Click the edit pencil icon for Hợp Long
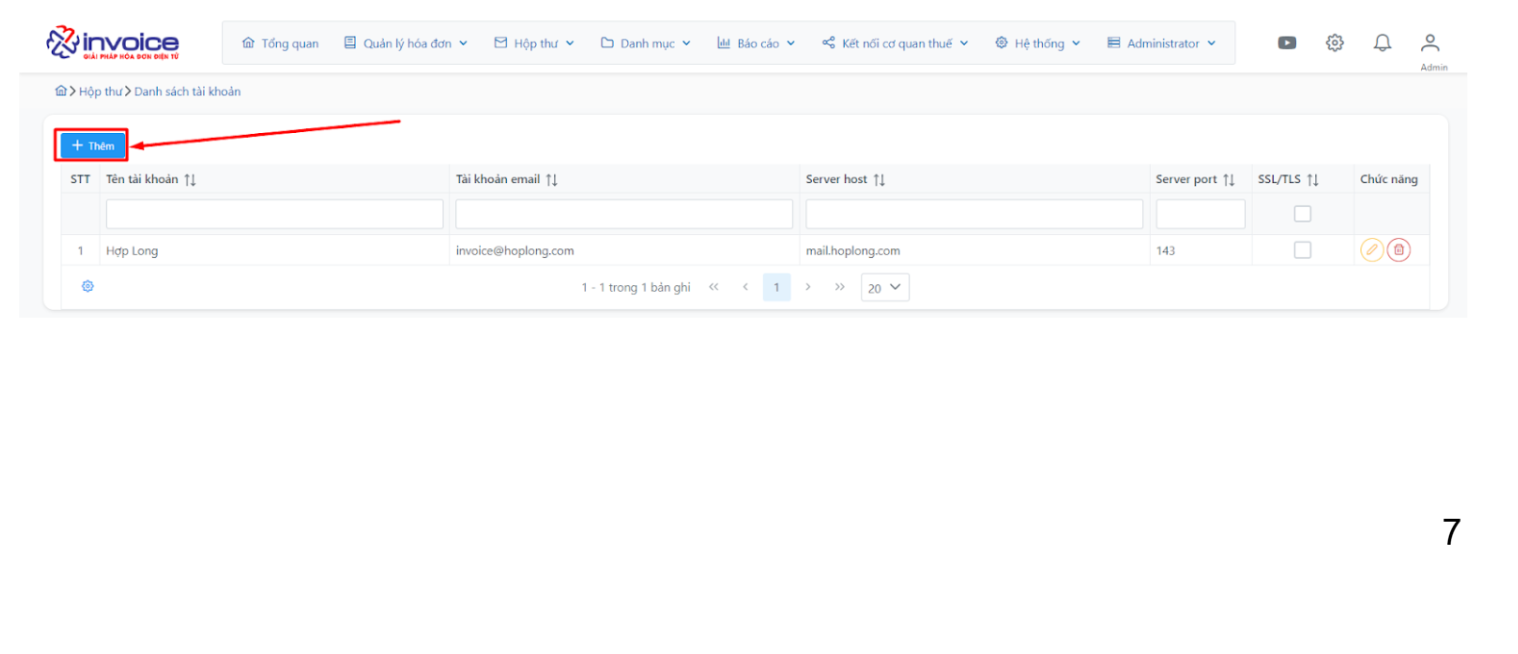 1371,250
